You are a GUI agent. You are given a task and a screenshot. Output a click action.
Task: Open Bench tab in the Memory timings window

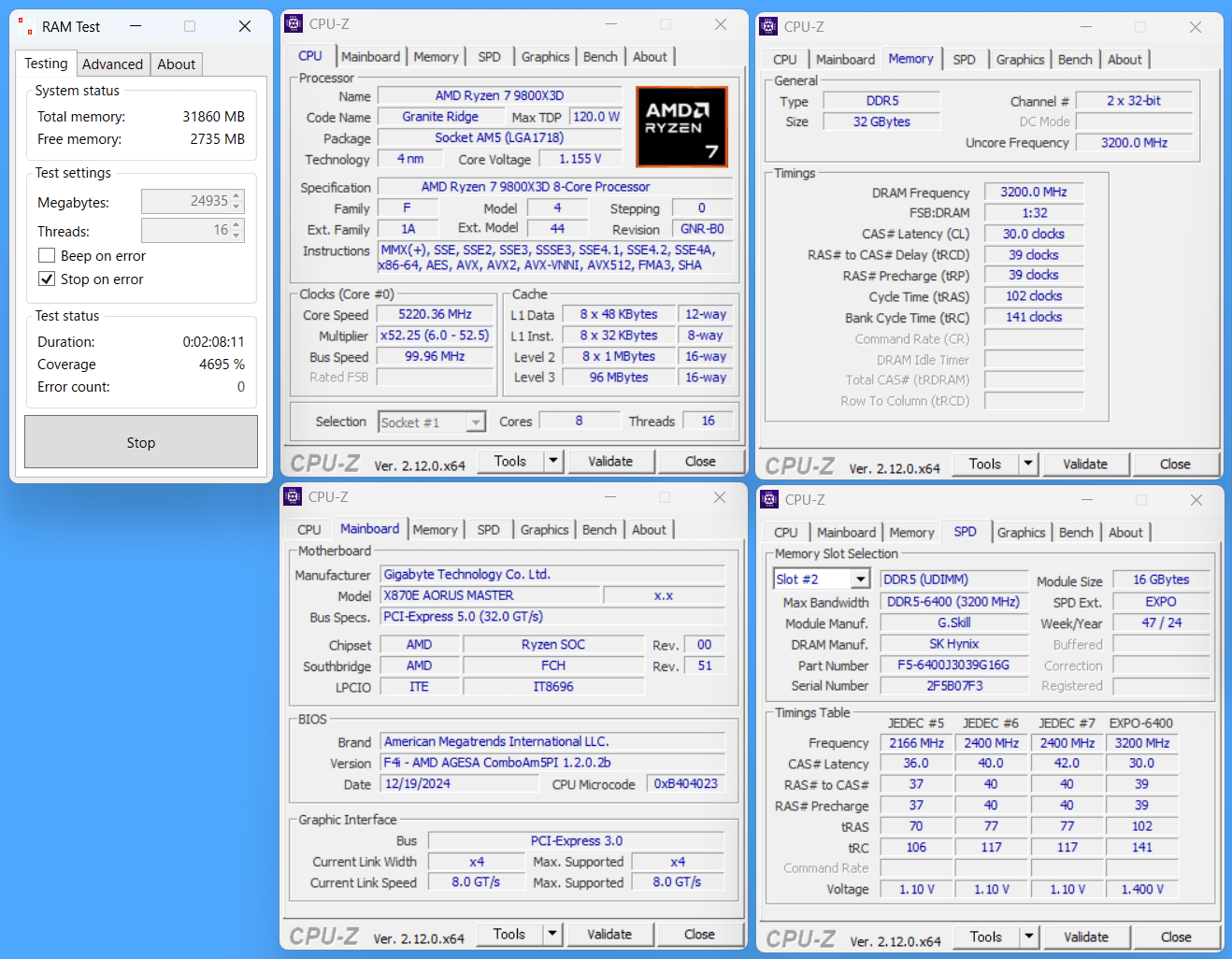coord(1074,60)
